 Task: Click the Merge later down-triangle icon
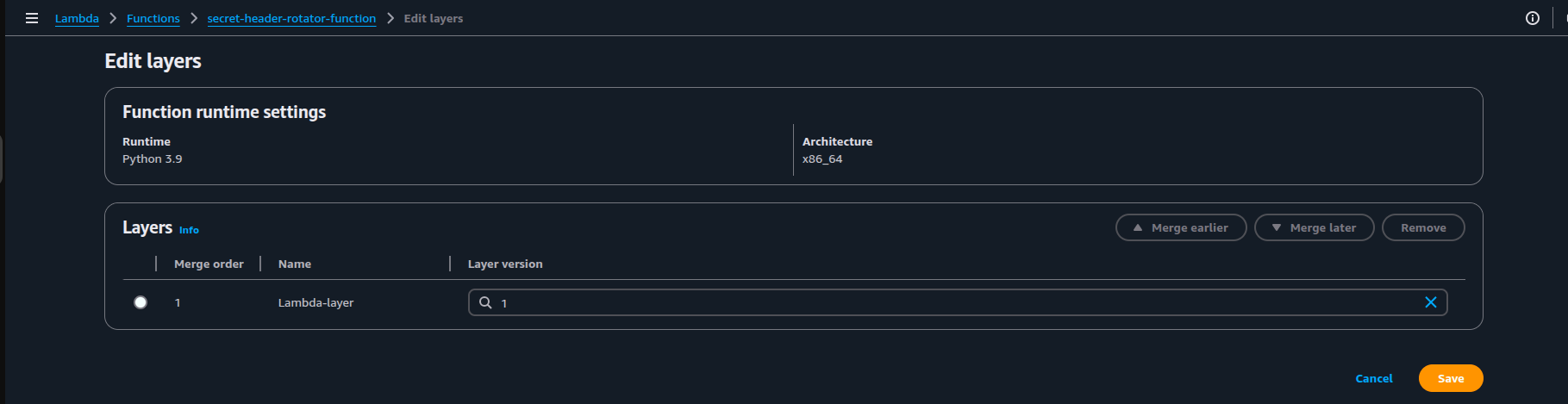click(1277, 227)
